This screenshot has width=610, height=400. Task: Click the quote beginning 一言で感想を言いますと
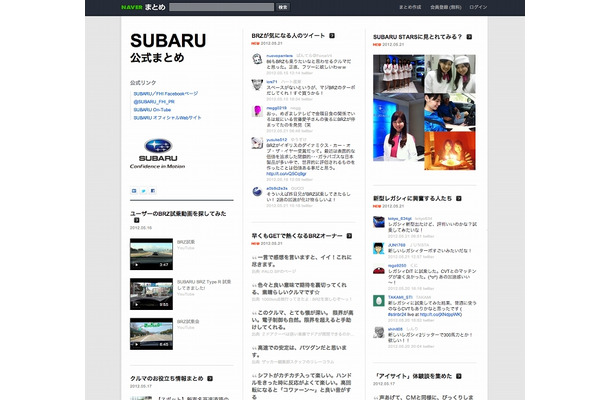302,261
